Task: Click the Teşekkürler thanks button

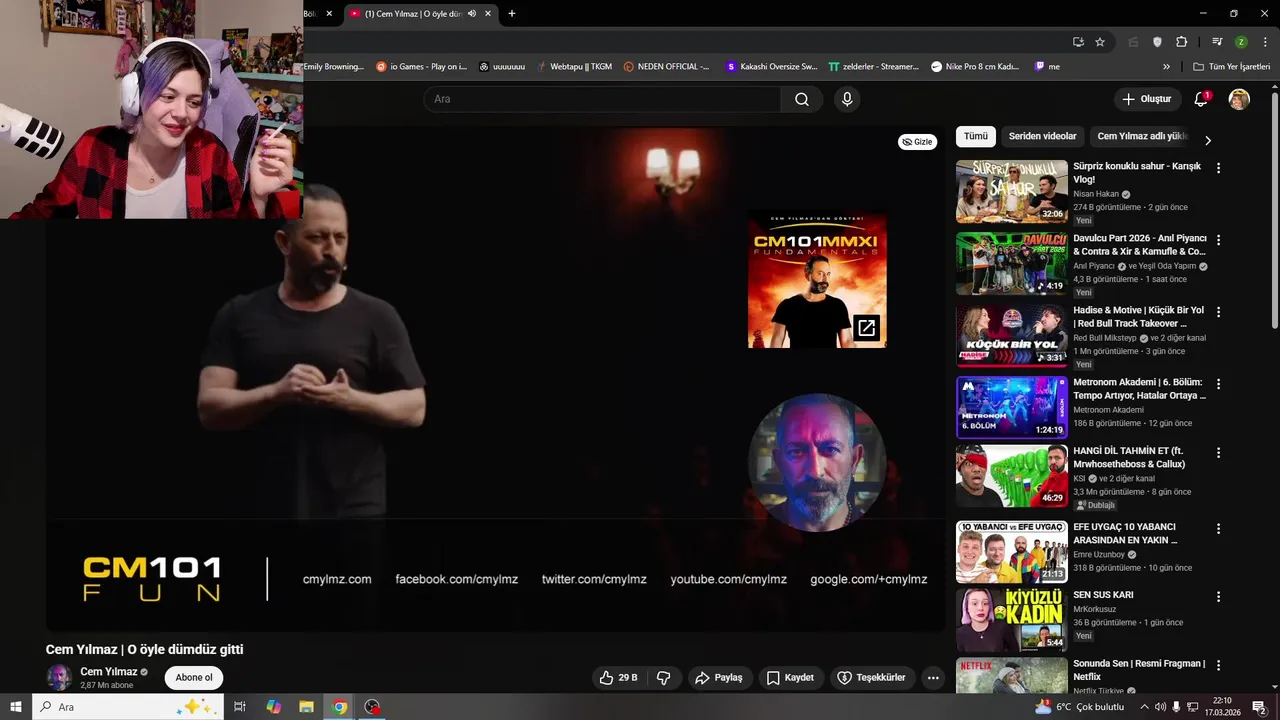Action: tap(871, 678)
